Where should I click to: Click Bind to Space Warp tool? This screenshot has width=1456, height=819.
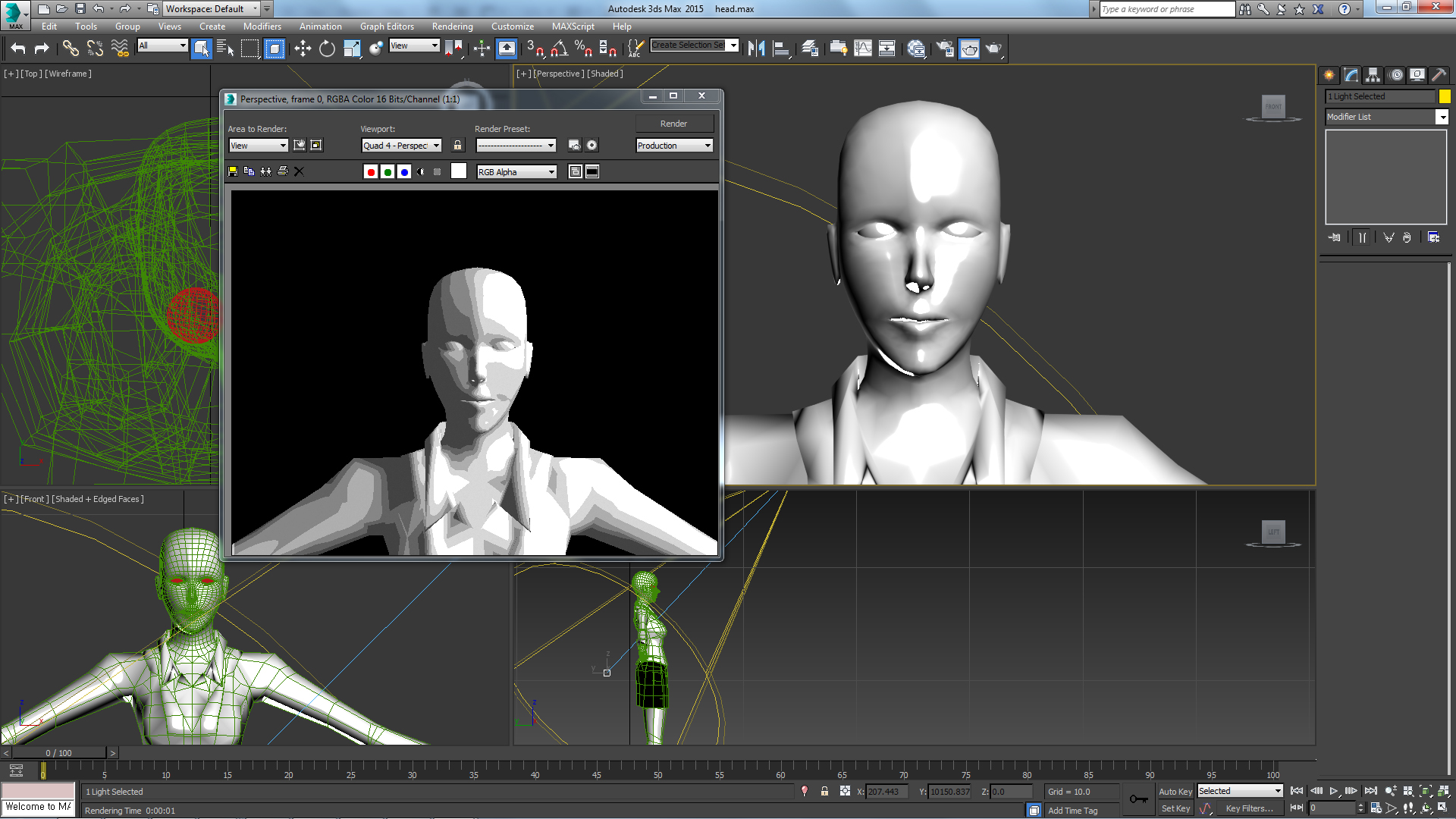tap(120, 49)
